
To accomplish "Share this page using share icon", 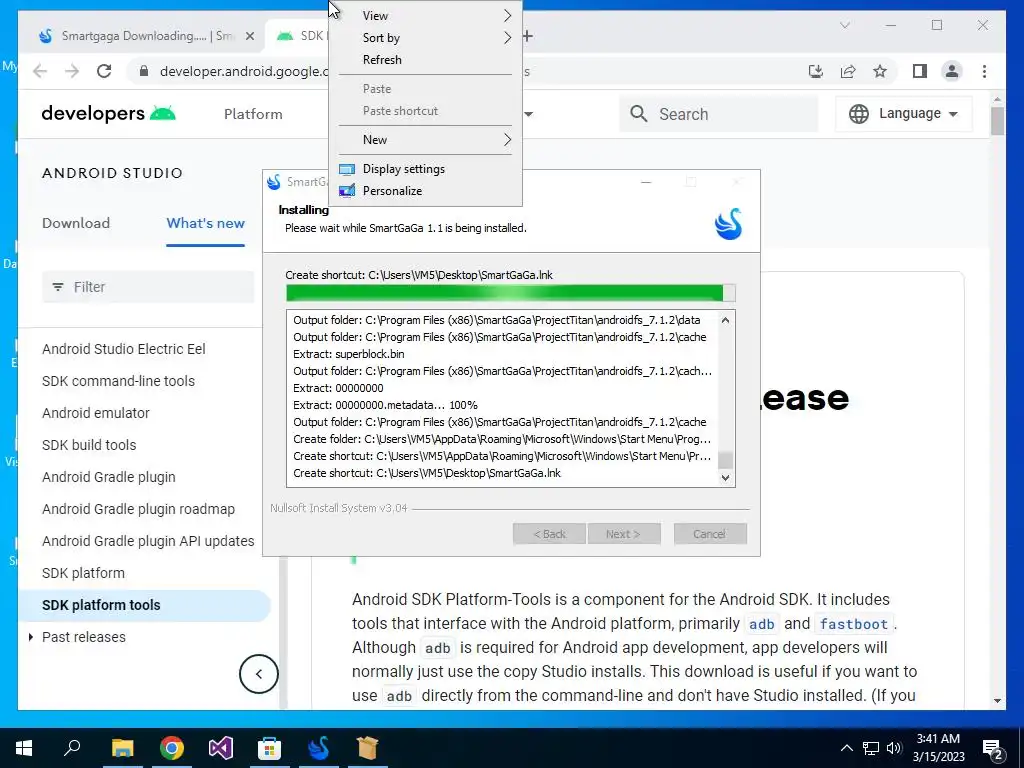I will pyautogui.click(x=848, y=71).
